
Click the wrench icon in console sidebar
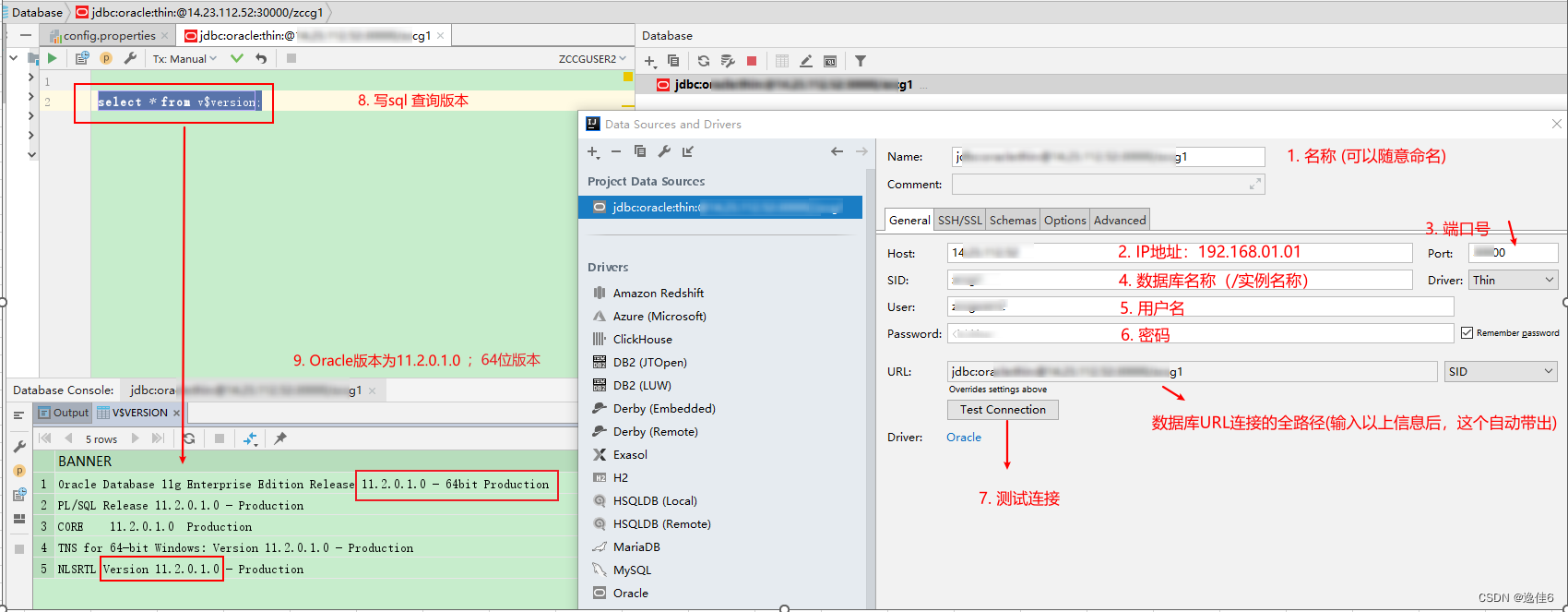tap(19, 447)
